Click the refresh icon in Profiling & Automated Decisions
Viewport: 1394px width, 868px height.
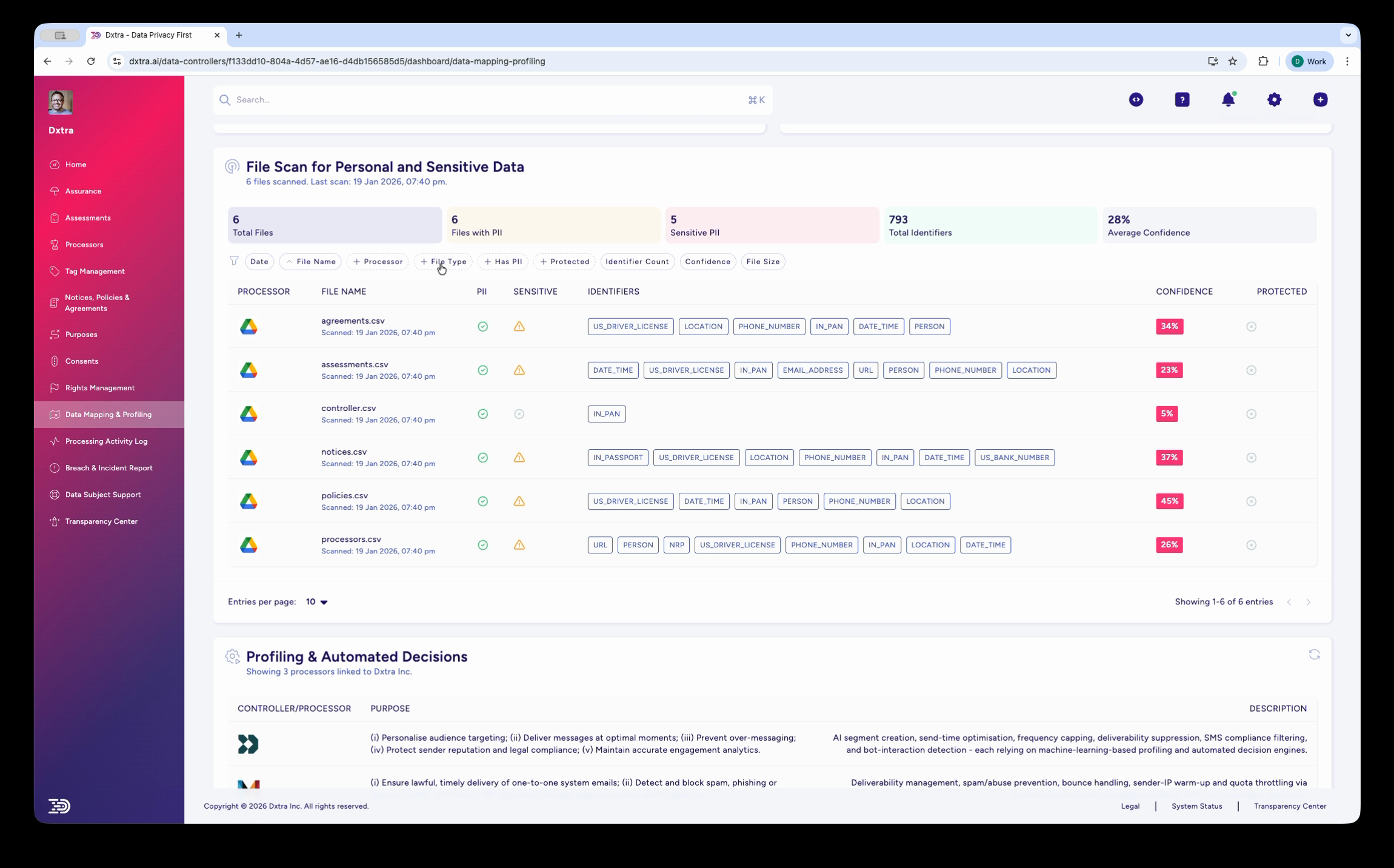point(1314,655)
